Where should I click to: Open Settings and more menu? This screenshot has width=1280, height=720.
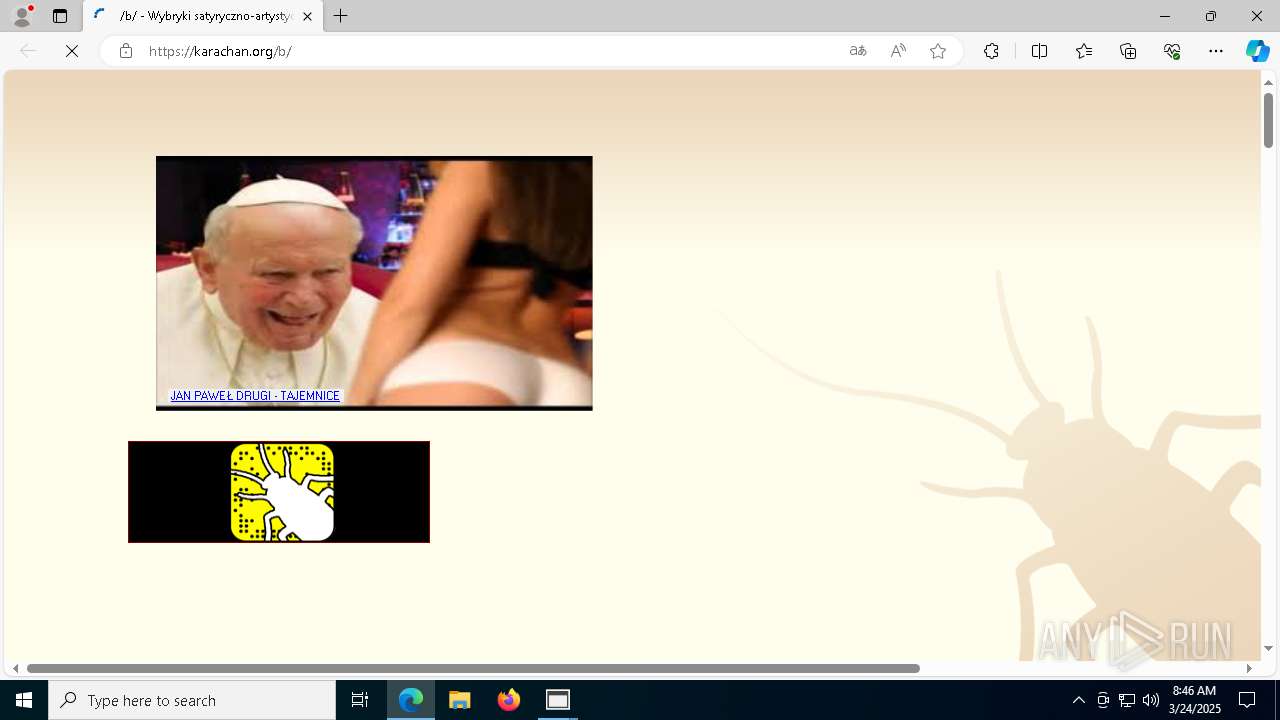[1216, 51]
